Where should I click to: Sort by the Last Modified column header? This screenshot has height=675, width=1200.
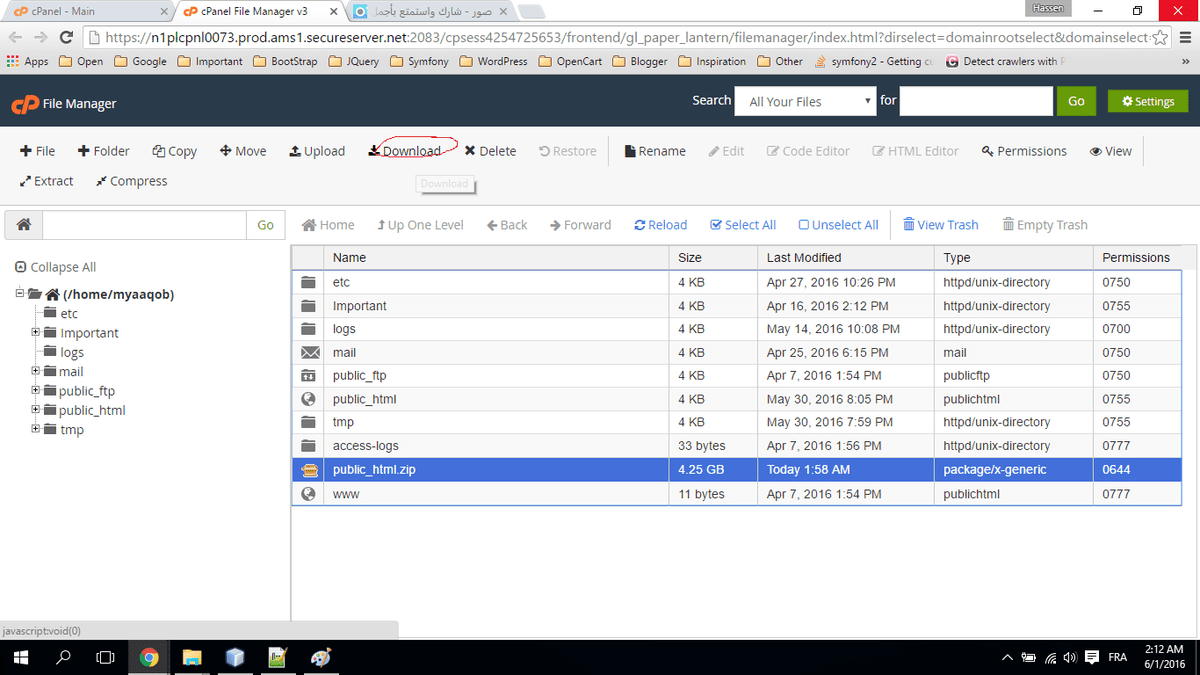point(846,257)
